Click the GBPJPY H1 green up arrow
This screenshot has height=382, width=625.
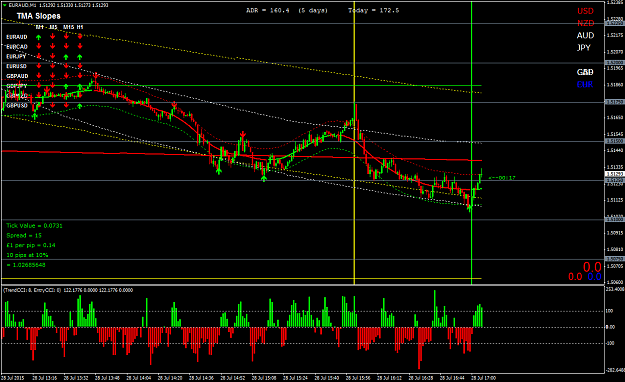click(x=80, y=86)
